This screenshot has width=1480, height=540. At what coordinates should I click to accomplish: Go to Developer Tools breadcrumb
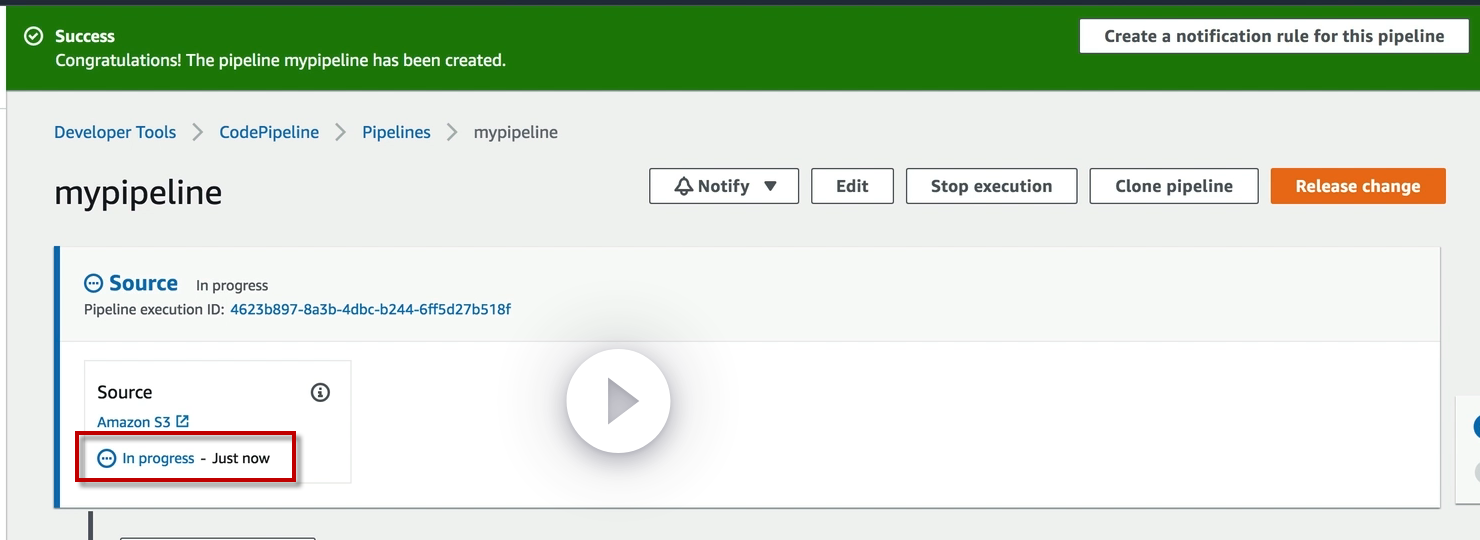click(x=115, y=132)
